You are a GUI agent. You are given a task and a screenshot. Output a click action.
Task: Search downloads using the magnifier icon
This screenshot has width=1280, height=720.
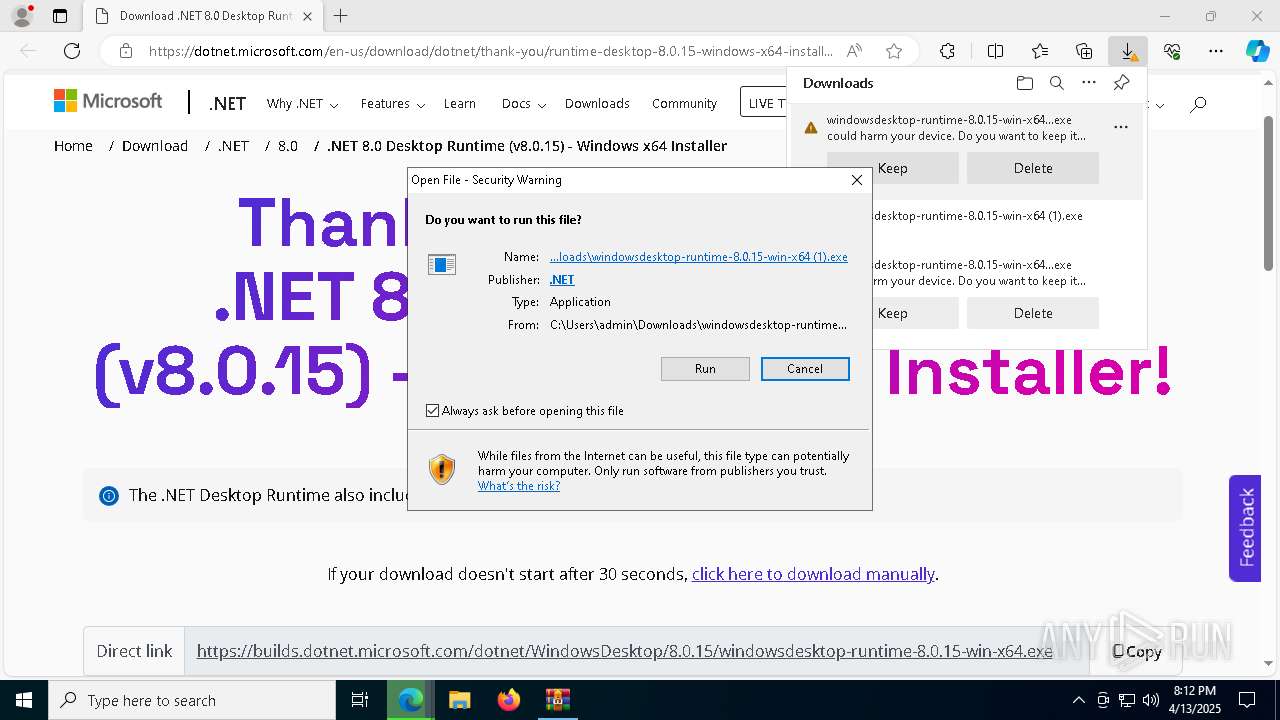[x=1056, y=83]
